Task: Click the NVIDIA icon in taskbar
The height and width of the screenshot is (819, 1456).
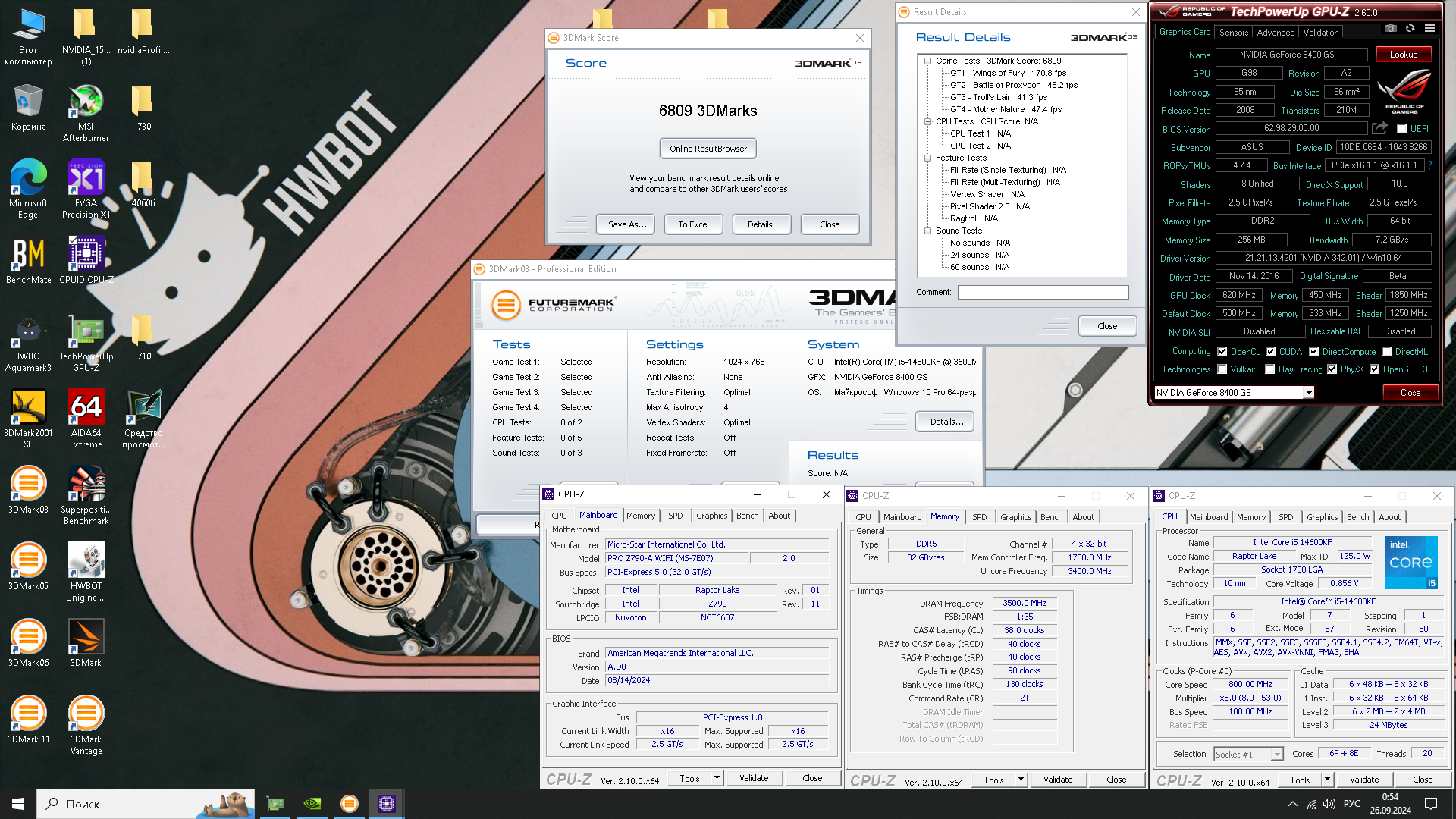Action: (312, 804)
